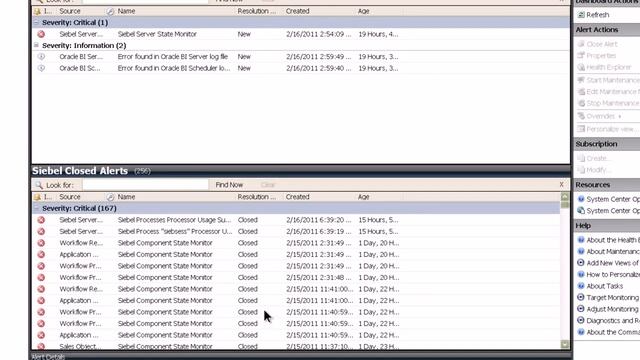This screenshot has height=360, width=640.
Task: Collapse the Severity: Critical (167) group
Action: pyautogui.click(x=36, y=208)
